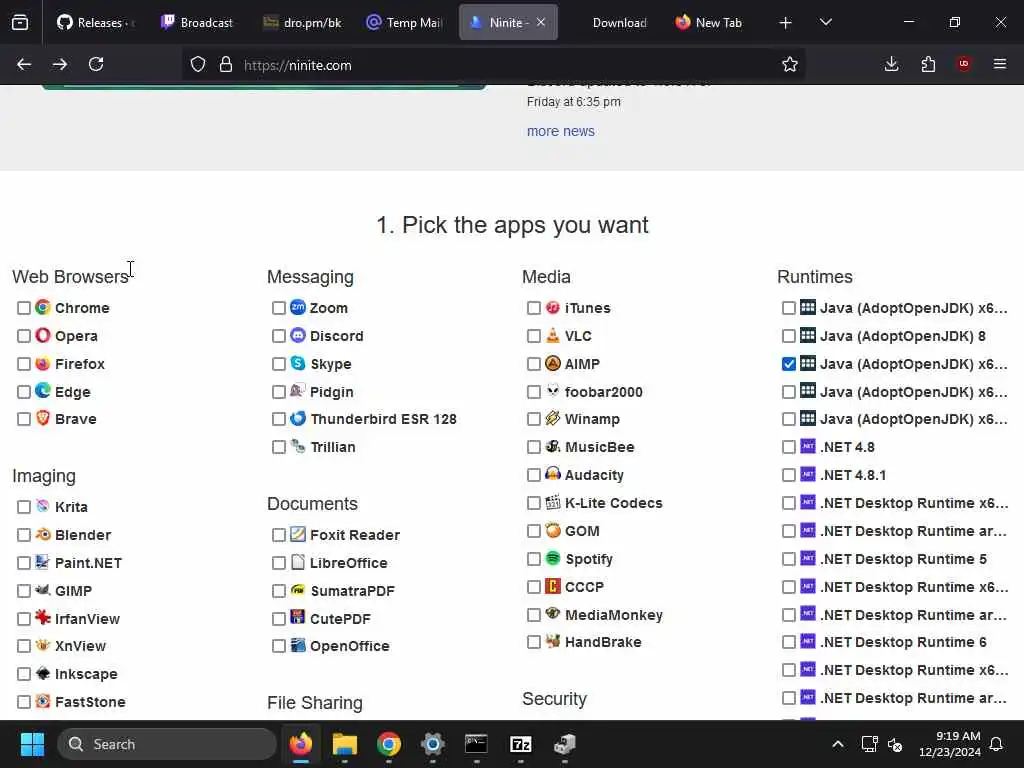1024x768 pixels.
Task: Tick the Firefox checkbox in Web Browsers
Action: coord(24,364)
